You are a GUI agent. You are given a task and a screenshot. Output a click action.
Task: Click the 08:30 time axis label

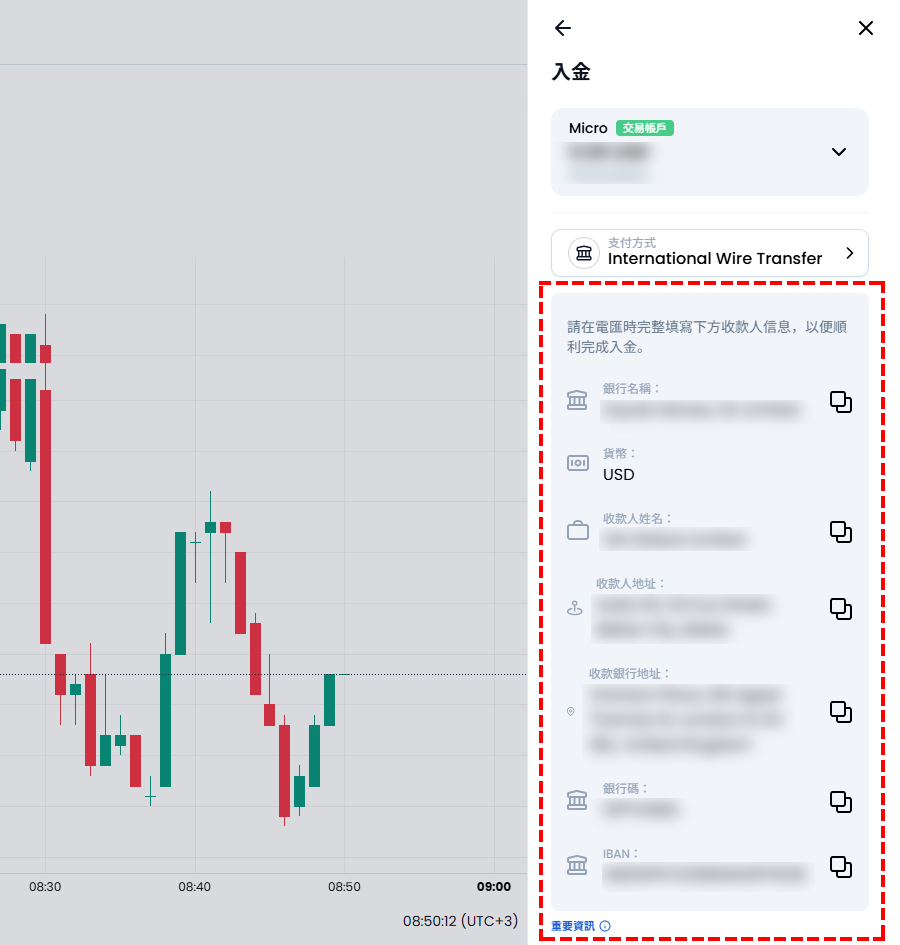tap(45, 886)
